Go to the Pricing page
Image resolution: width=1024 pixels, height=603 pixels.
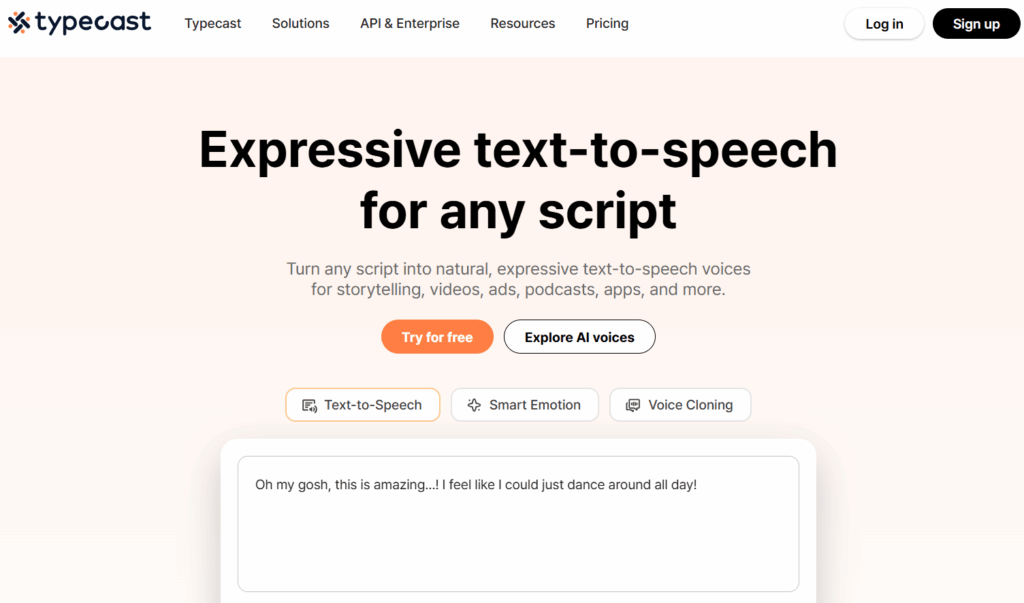pos(607,24)
